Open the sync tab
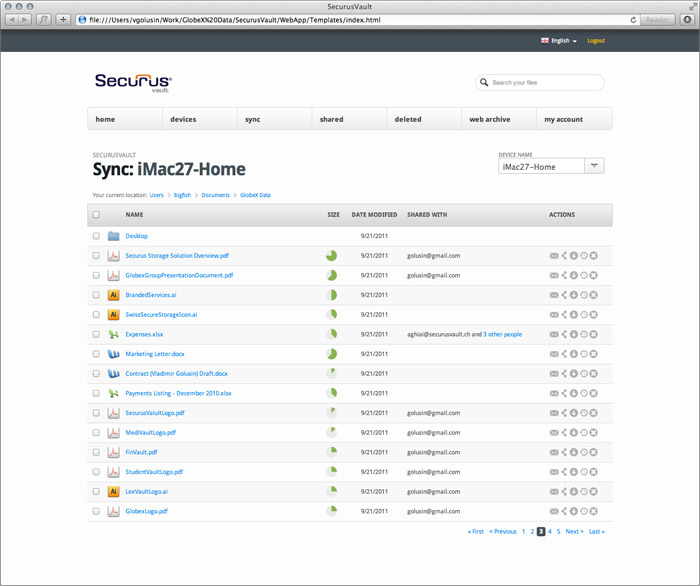Screen dimensions: 700x586 275,119
